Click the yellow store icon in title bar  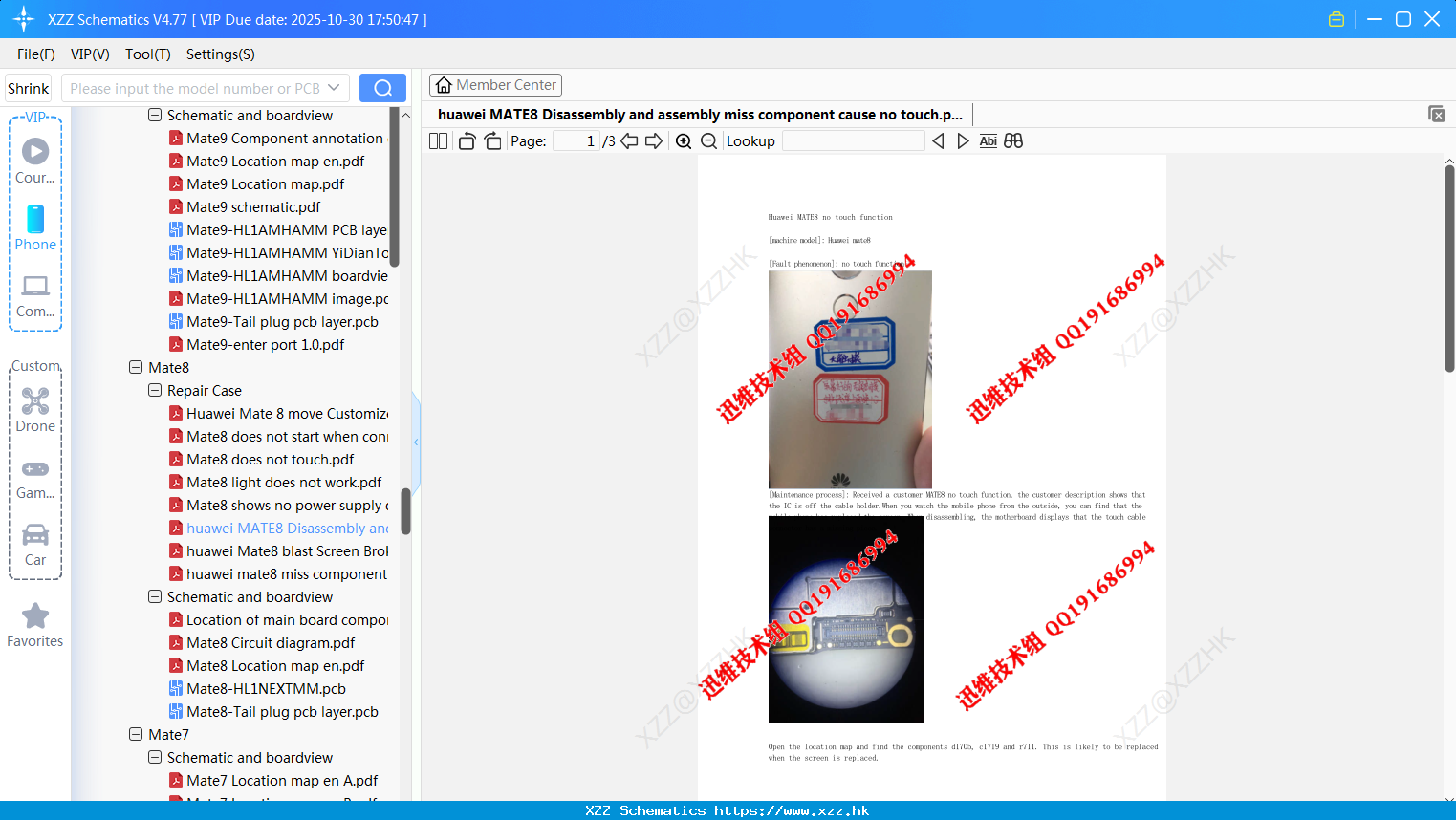(1336, 19)
